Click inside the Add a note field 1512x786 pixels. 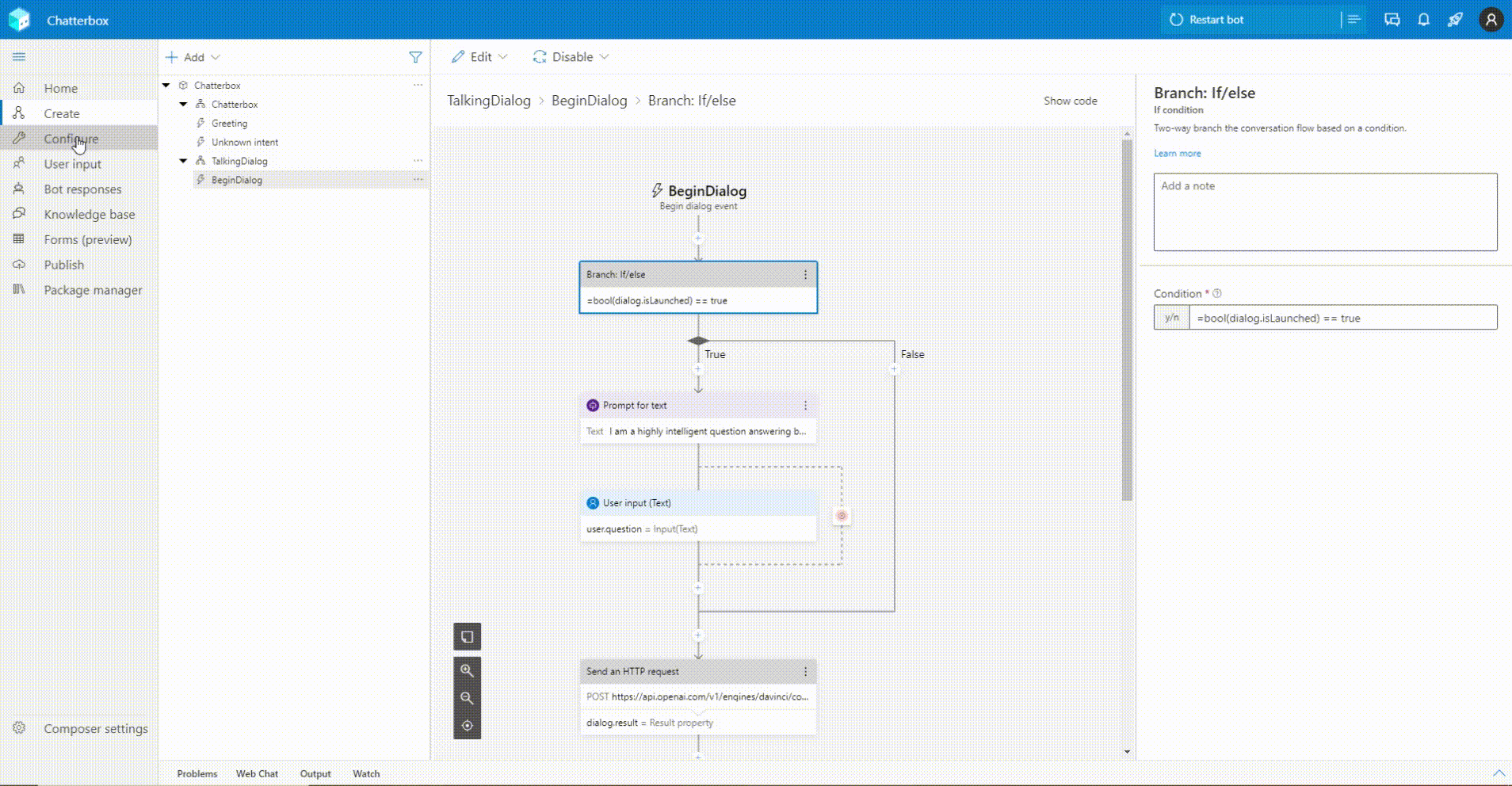pos(1325,212)
